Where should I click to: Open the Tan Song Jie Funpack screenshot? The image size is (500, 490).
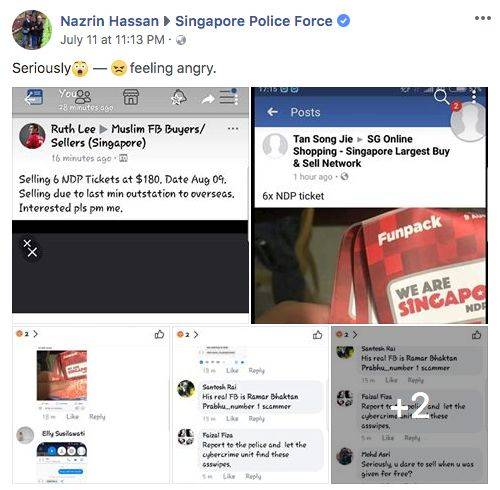tap(369, 205)
